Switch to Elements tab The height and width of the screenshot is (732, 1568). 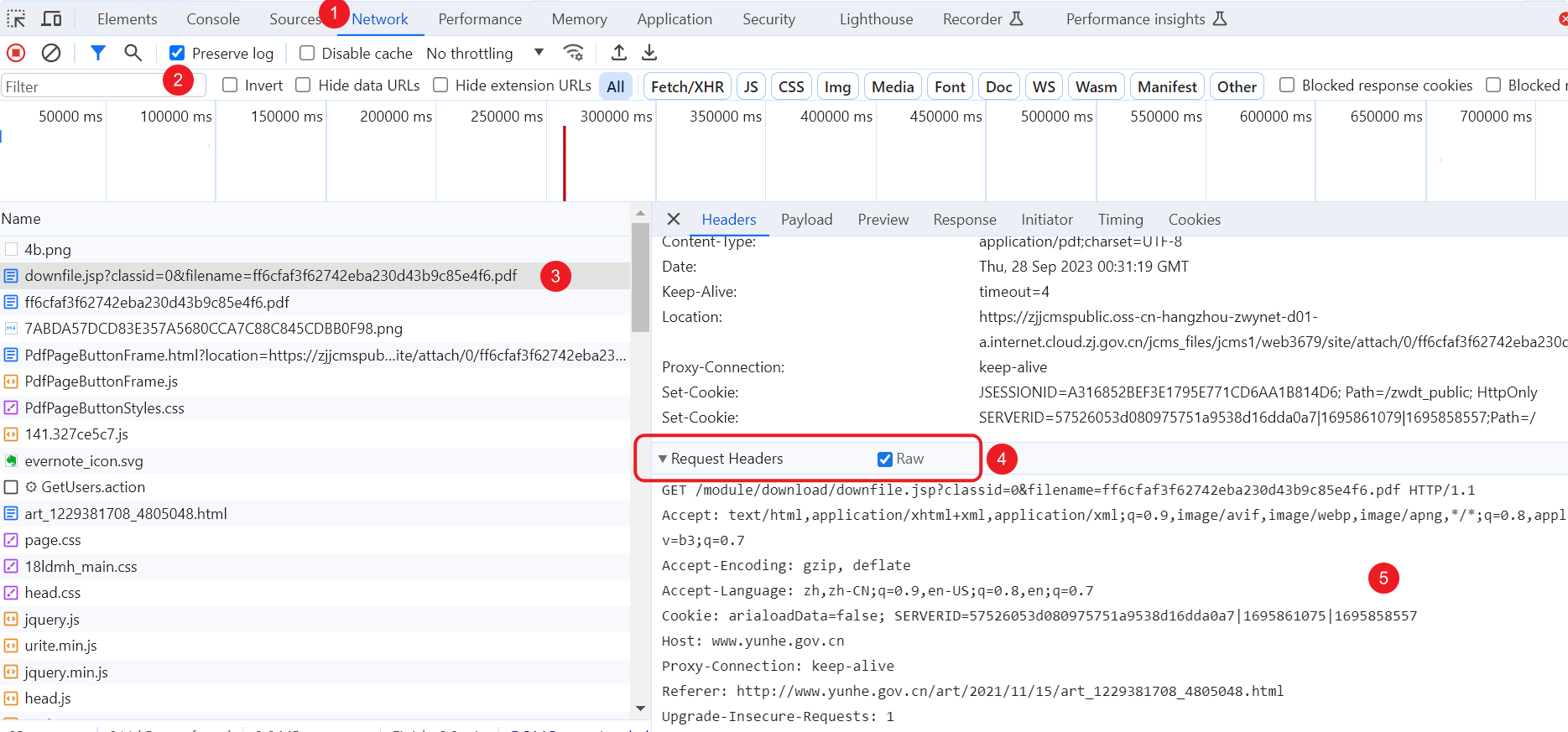[128, 18]
